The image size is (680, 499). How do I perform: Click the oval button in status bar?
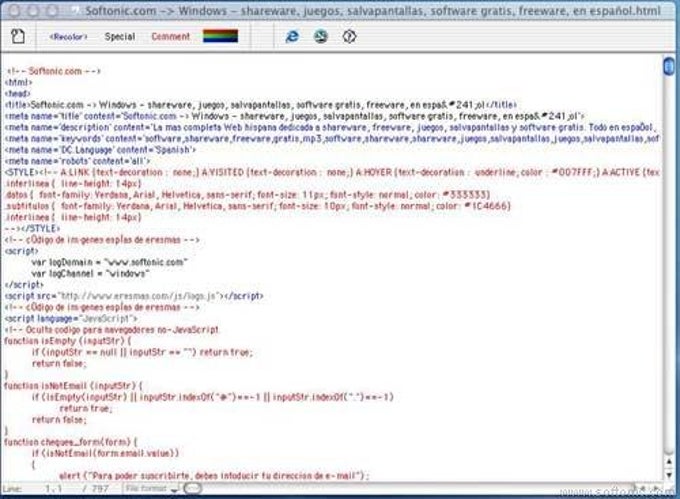[193, 489]
